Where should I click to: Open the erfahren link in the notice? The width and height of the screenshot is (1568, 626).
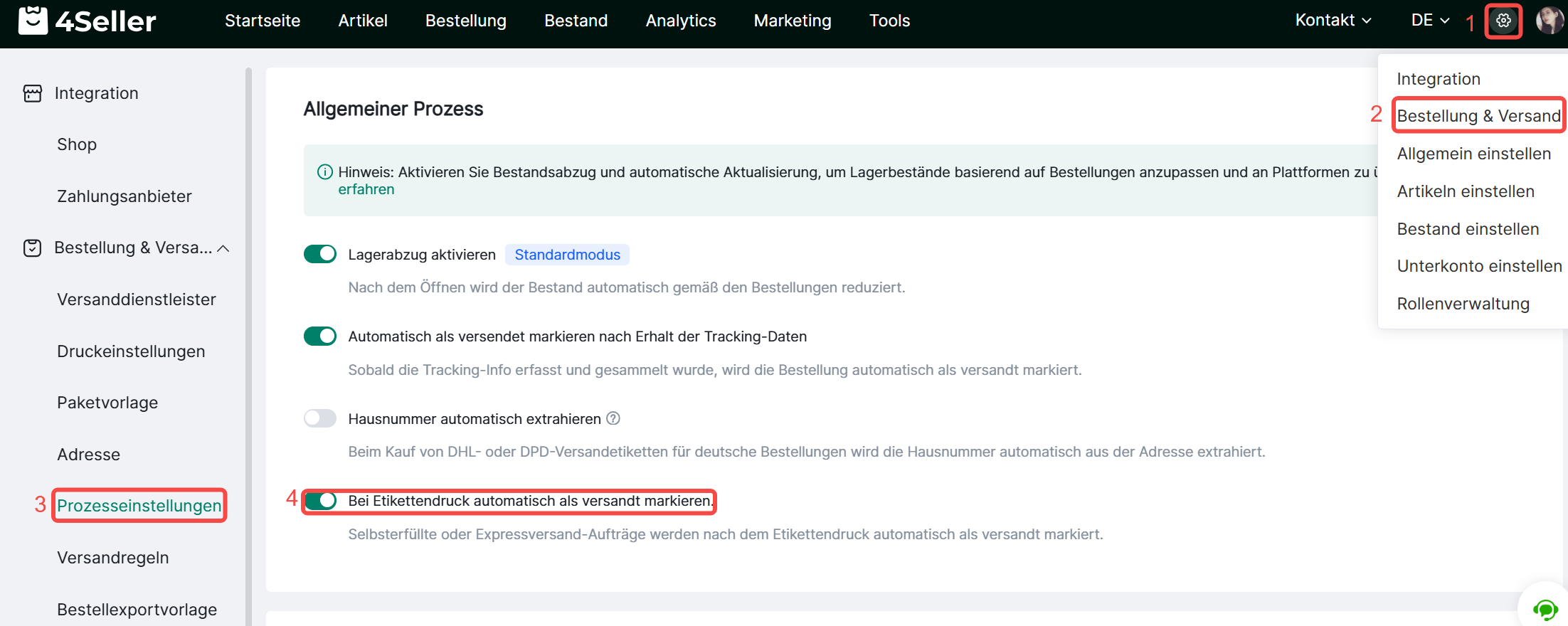[x=366, y=190]
